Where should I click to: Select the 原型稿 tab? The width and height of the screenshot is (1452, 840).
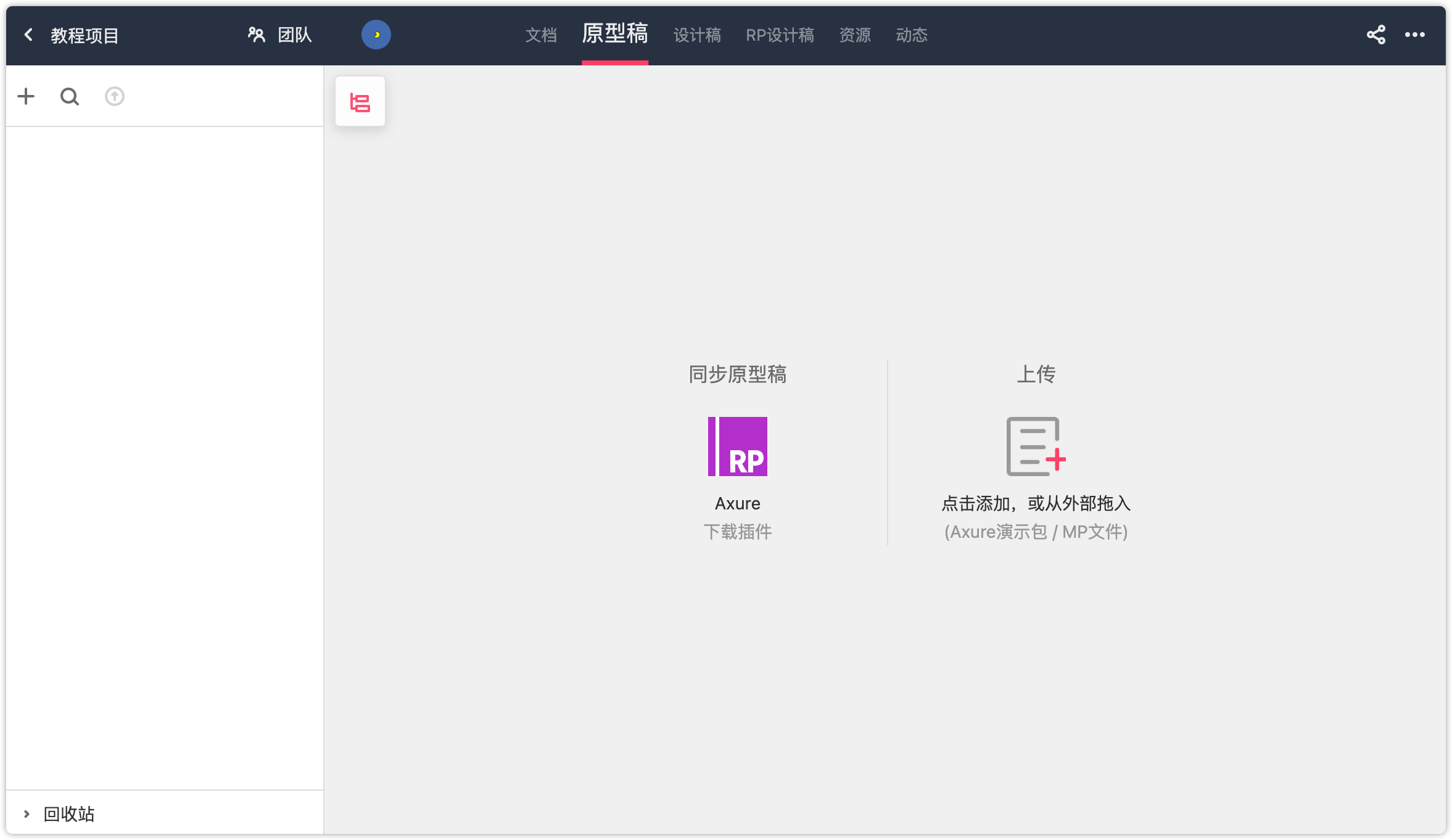[615, 34]
